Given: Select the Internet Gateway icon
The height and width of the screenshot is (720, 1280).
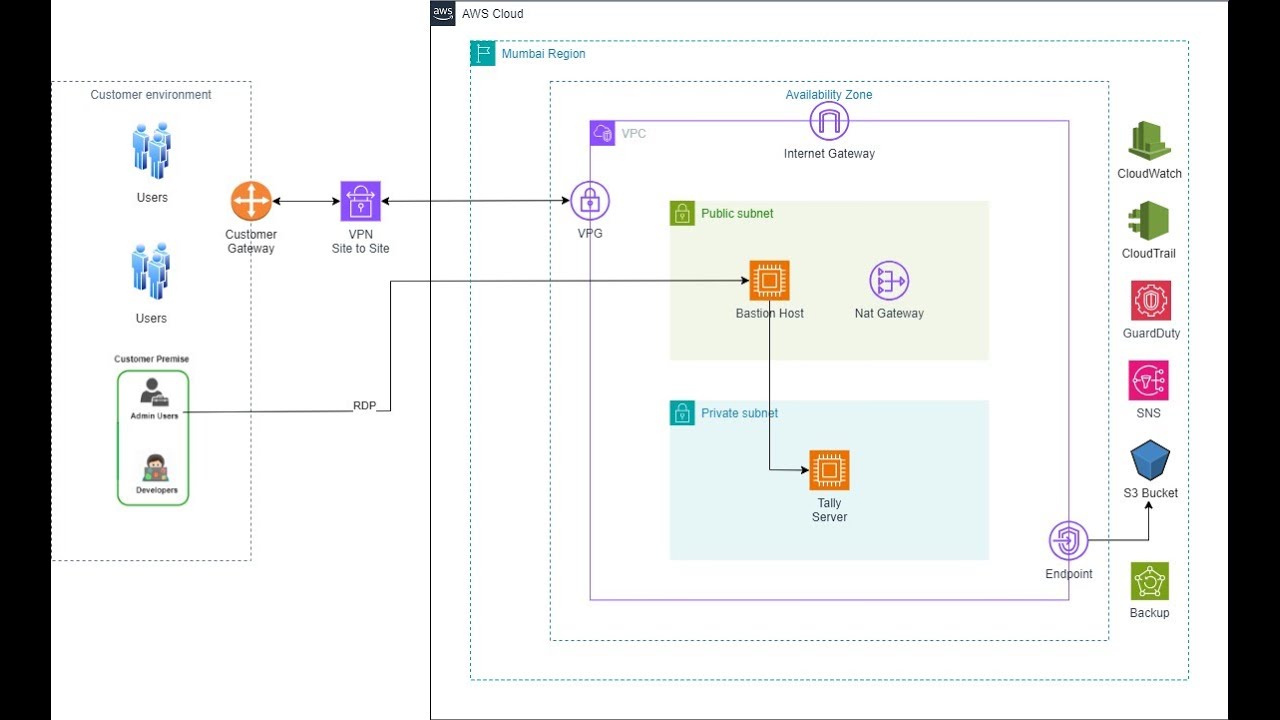Looking at the screenshot, I should 829,122.
